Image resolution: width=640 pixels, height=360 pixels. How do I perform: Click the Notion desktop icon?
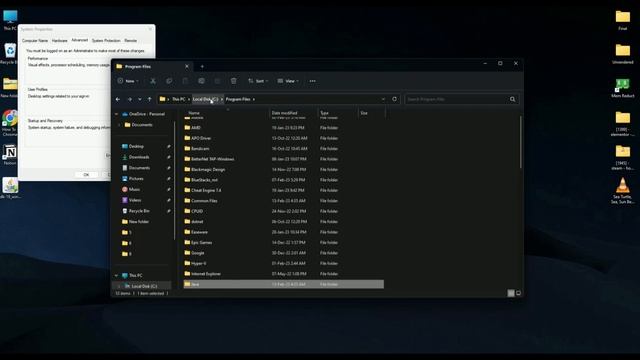coord(10,155)
